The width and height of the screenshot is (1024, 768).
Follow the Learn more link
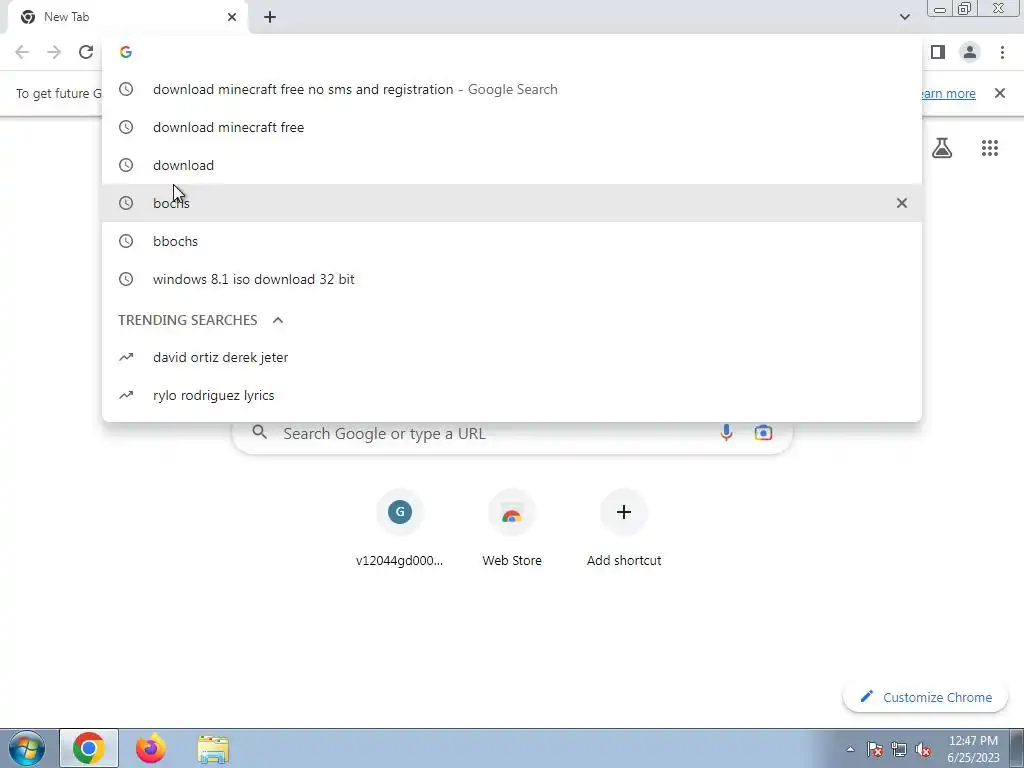pyautogui.click(x=949, y=93)
